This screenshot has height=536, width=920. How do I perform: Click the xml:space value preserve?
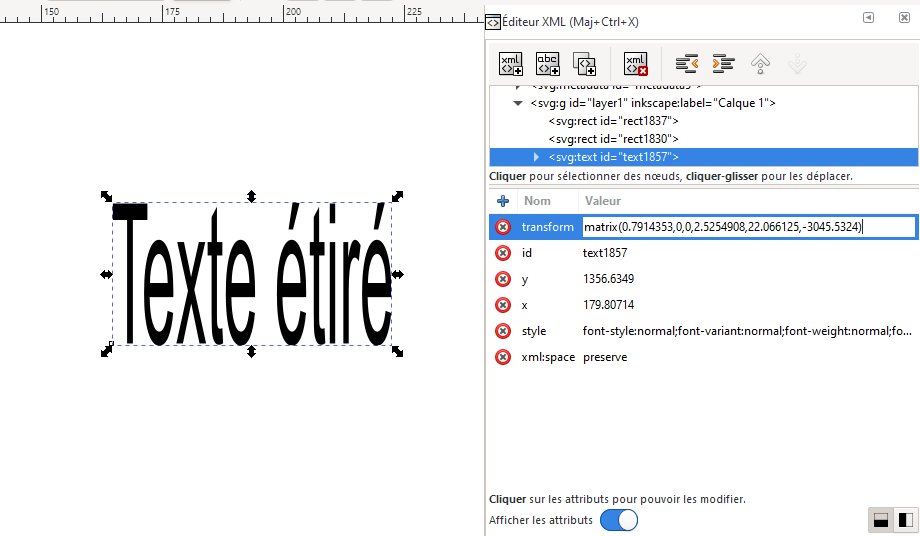(604, 357)
